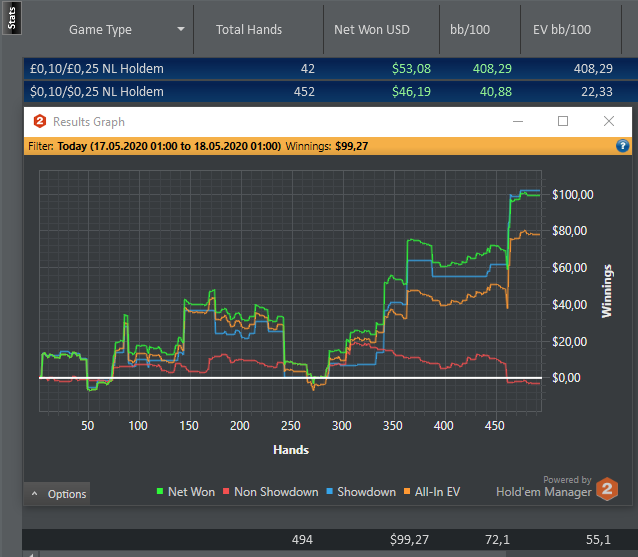
Task: Click the 40,88 bb/100 cell
Action: (496, 92)
